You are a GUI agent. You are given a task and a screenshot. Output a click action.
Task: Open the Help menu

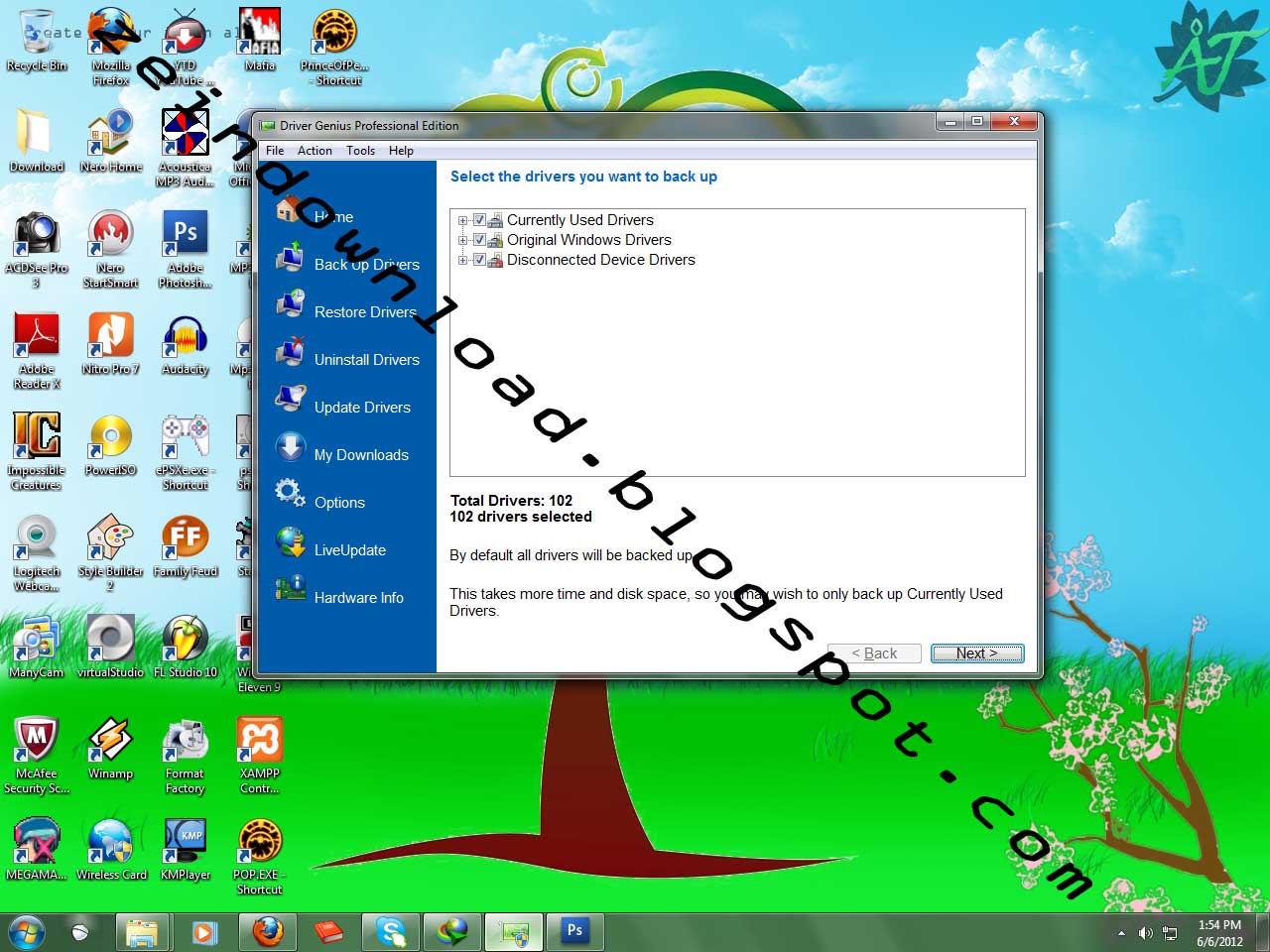point(401,151)
